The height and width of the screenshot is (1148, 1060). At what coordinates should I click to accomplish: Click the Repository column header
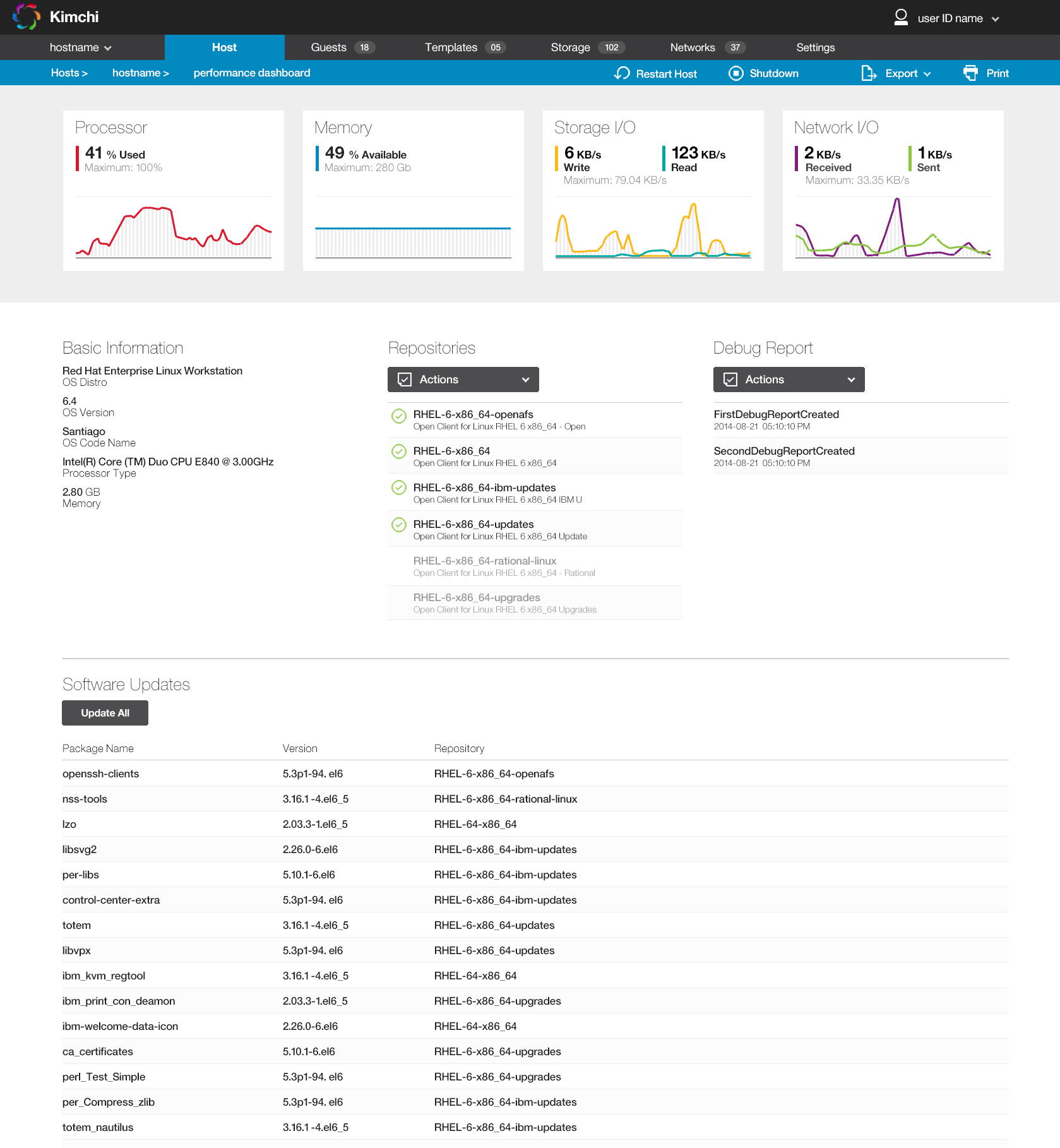[459, 748]
